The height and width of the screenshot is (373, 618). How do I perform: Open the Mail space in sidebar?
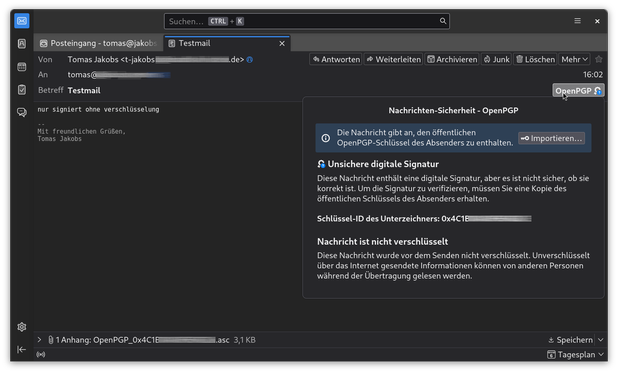[x=22, y=21]
